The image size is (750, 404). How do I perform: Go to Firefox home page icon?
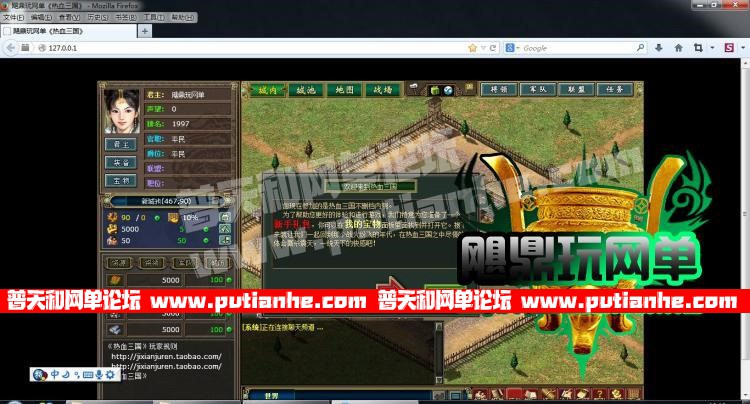pyautogui.click(x=678, y=48)
